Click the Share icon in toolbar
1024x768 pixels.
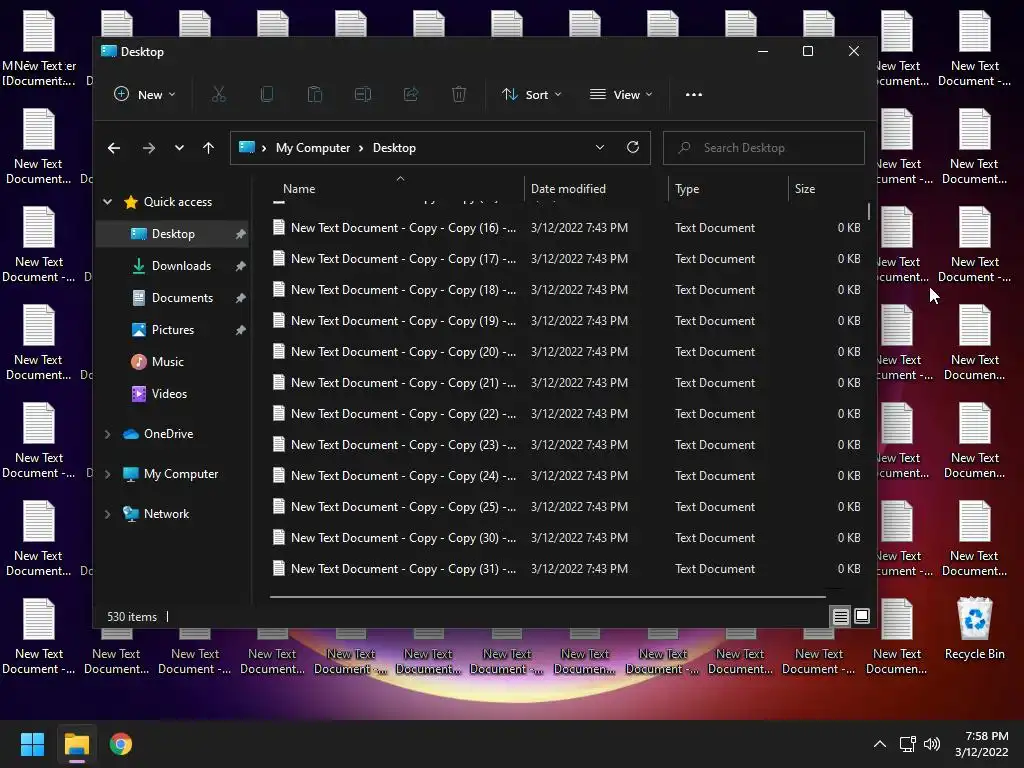[411, 95]
